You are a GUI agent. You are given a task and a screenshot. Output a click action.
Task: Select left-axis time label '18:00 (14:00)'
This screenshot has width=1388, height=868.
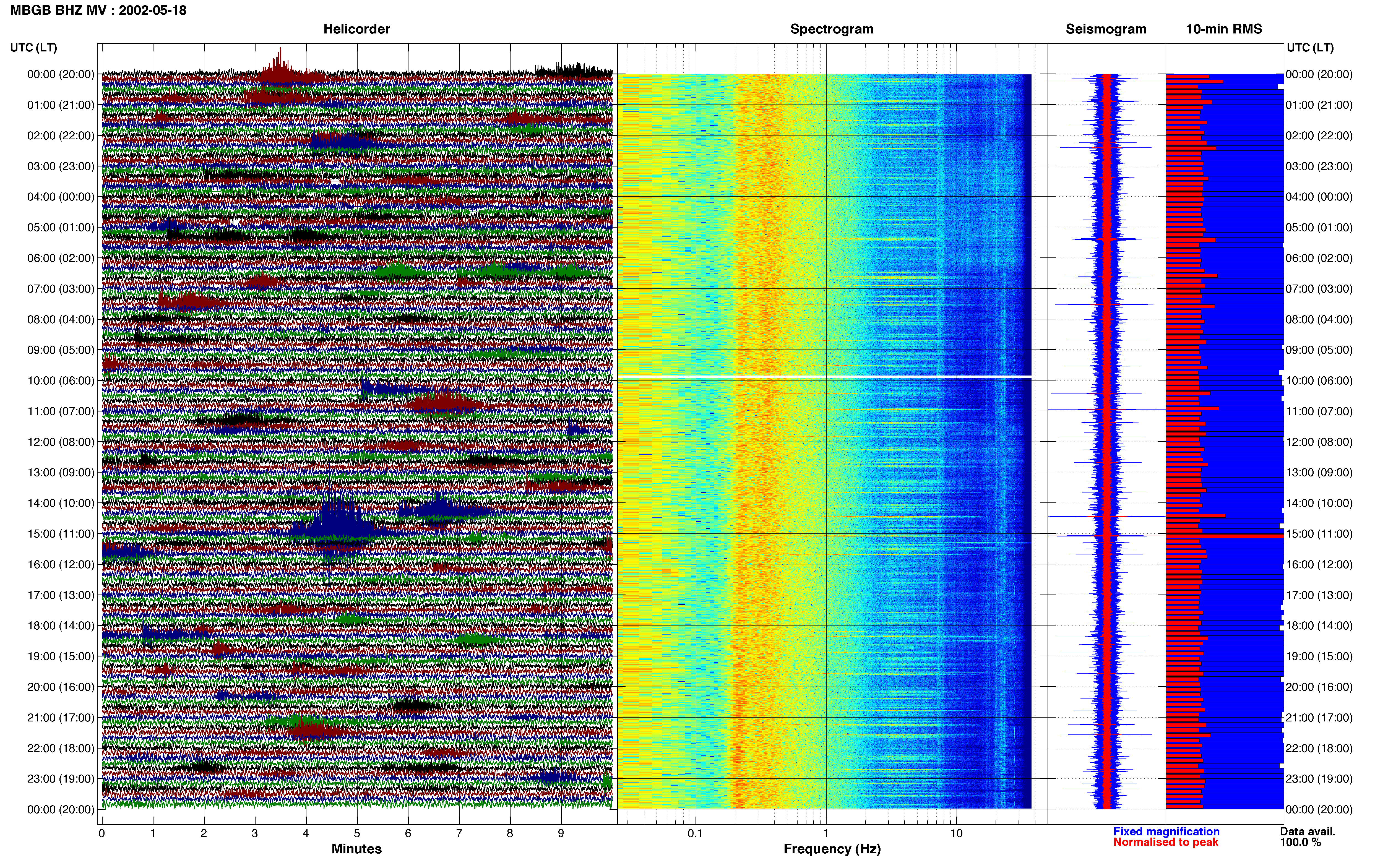pyautogui.click(x=61, y=626)
